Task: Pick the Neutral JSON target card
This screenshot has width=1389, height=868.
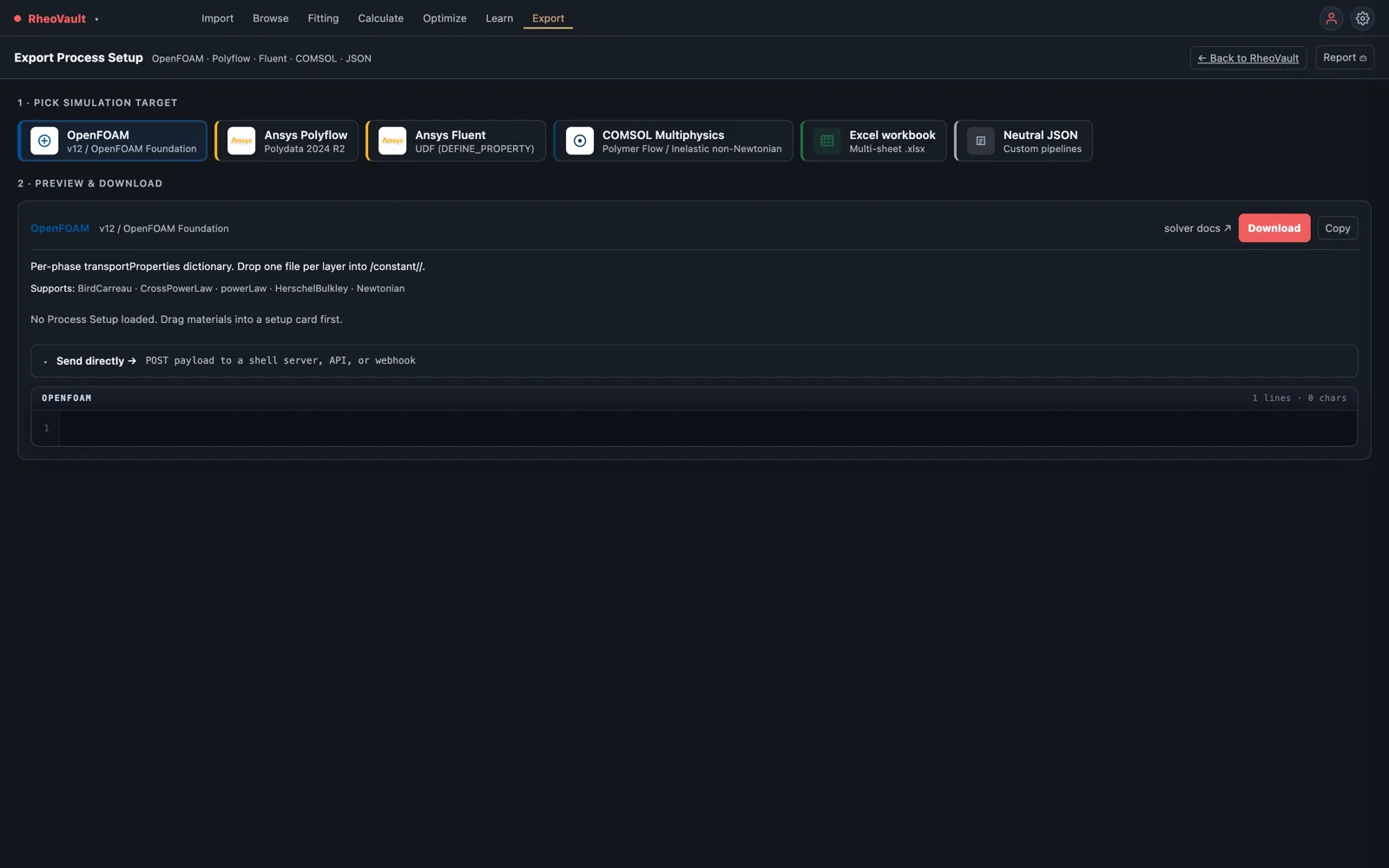Action: point(1023,141)
